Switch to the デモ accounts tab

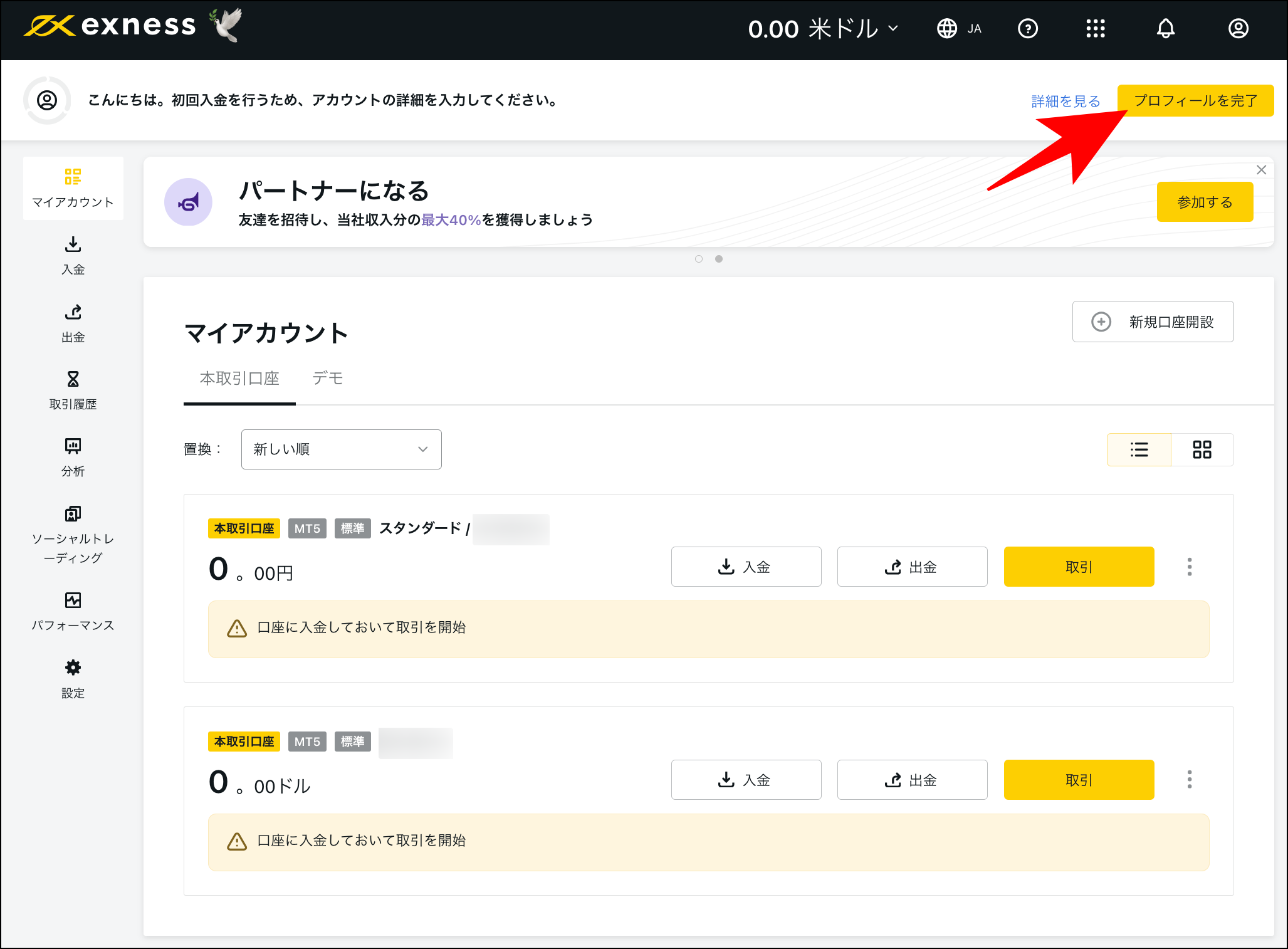click(x=328, y=378)
